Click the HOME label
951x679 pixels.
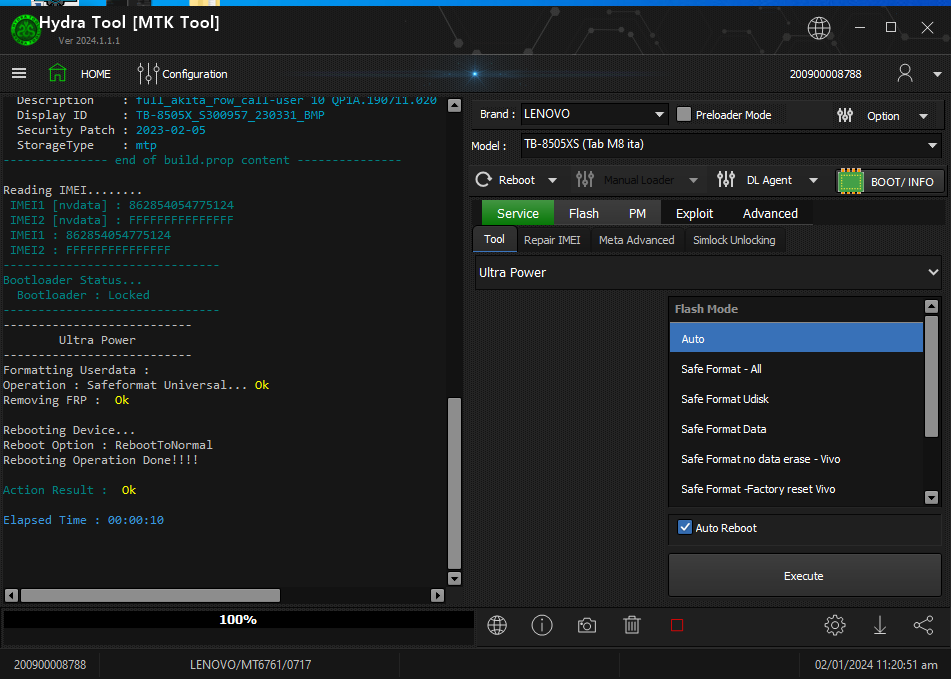(96, 74)
